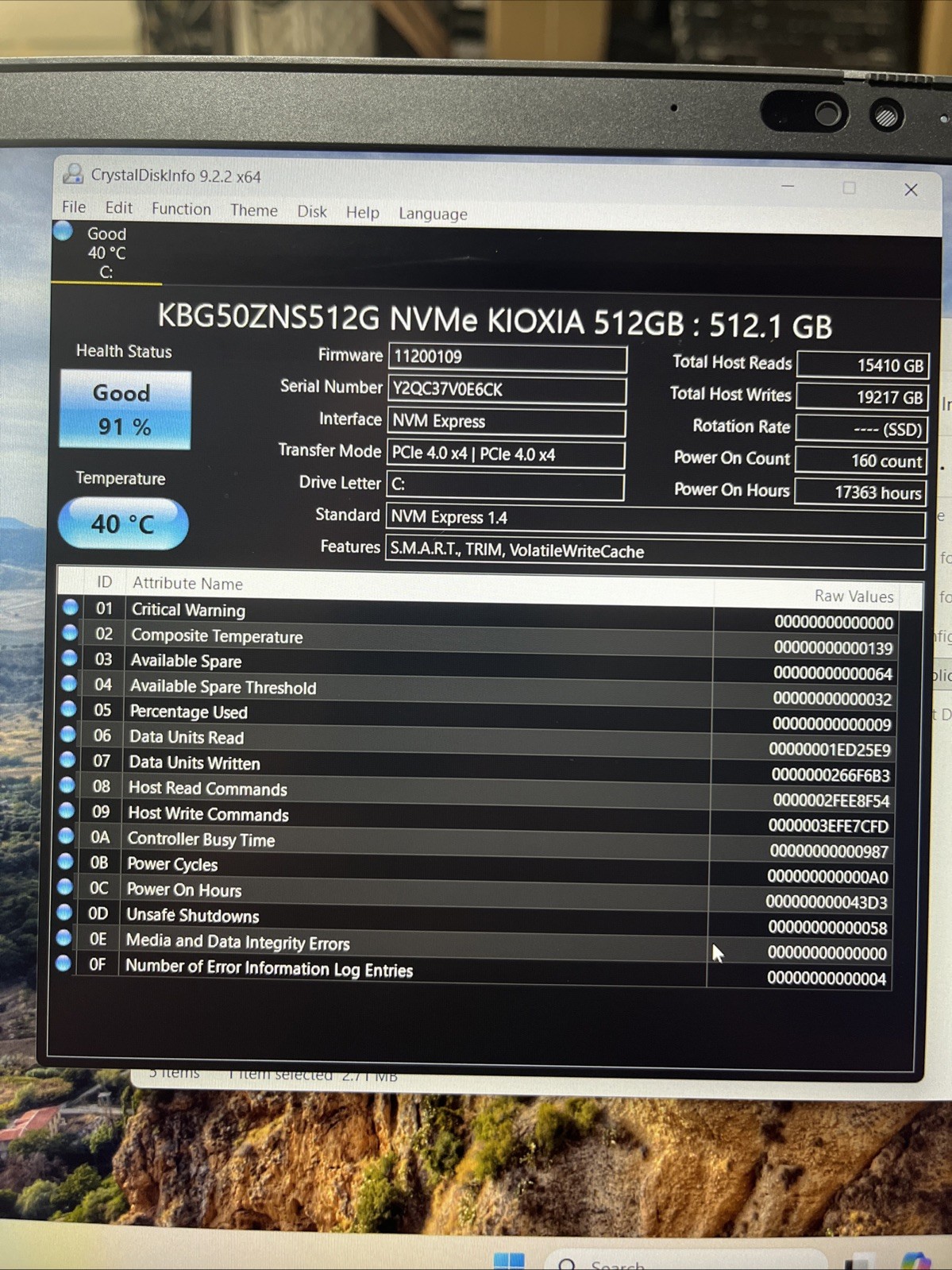Click the CrystalDiskInfo title bar app icon

tap(73, 173)
